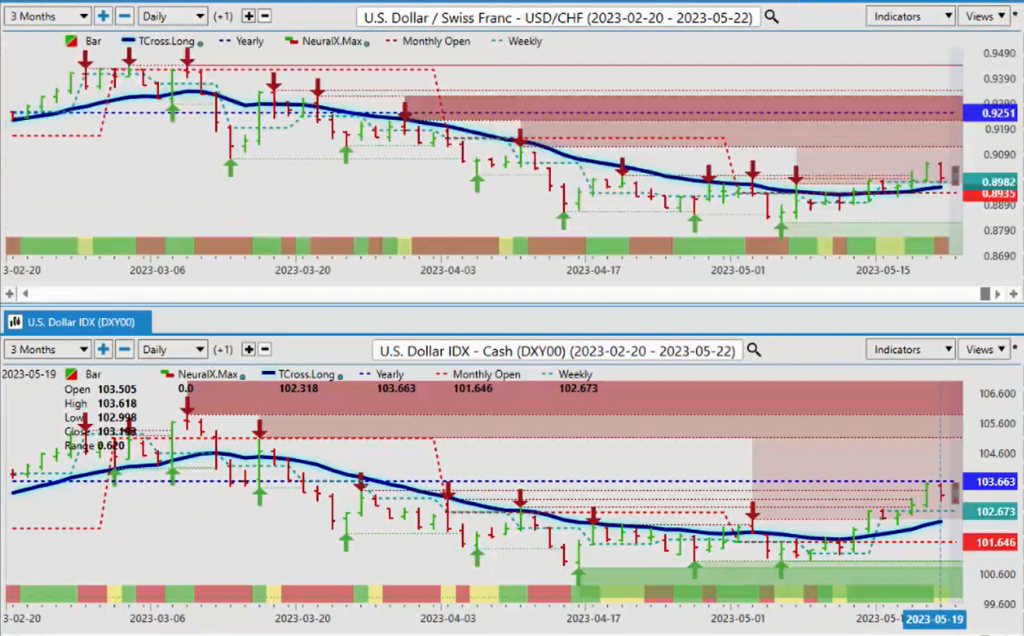The width and height of the screenshot is (1024, 636).
Task: Open the 3 Months range dropdown in USD/CHF chart
Action: pos(48,16)
